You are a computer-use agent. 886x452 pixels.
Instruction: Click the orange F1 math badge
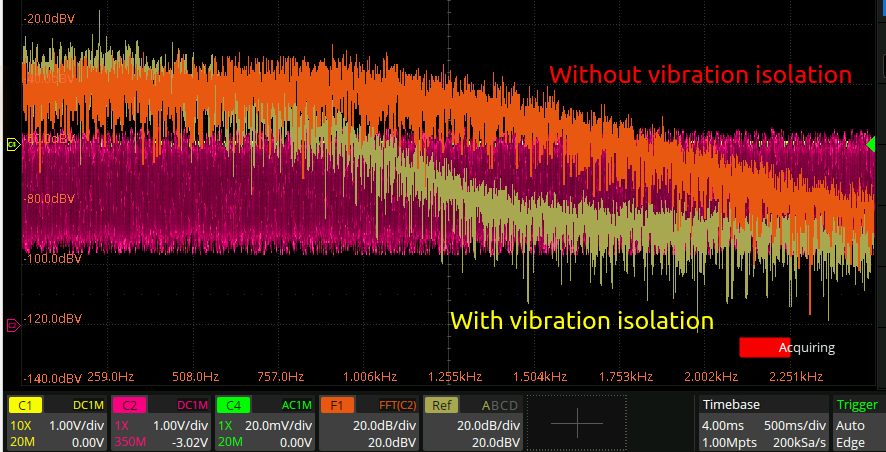point(337,405)
